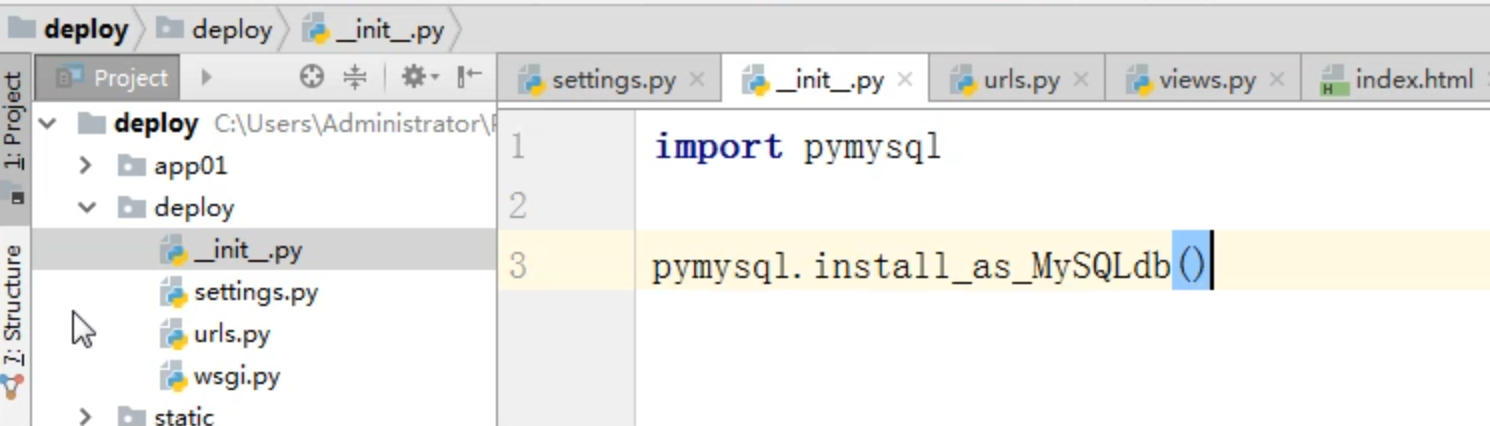Collapse the inner deploy folder

86,208
